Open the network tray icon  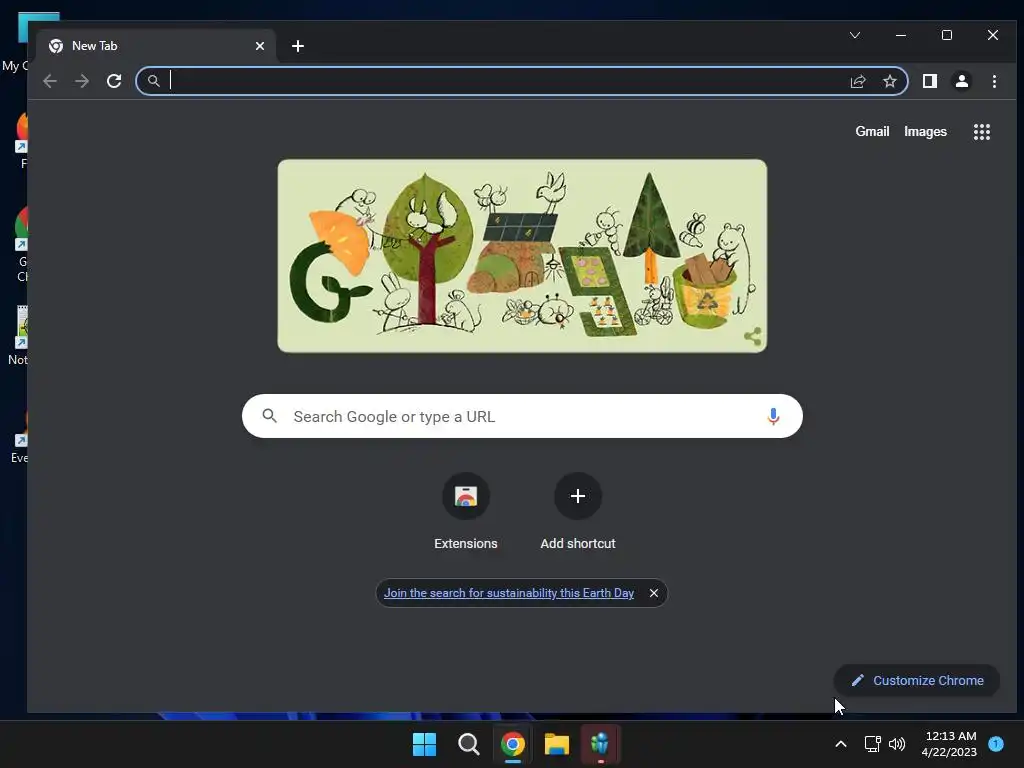pos(872,744)
